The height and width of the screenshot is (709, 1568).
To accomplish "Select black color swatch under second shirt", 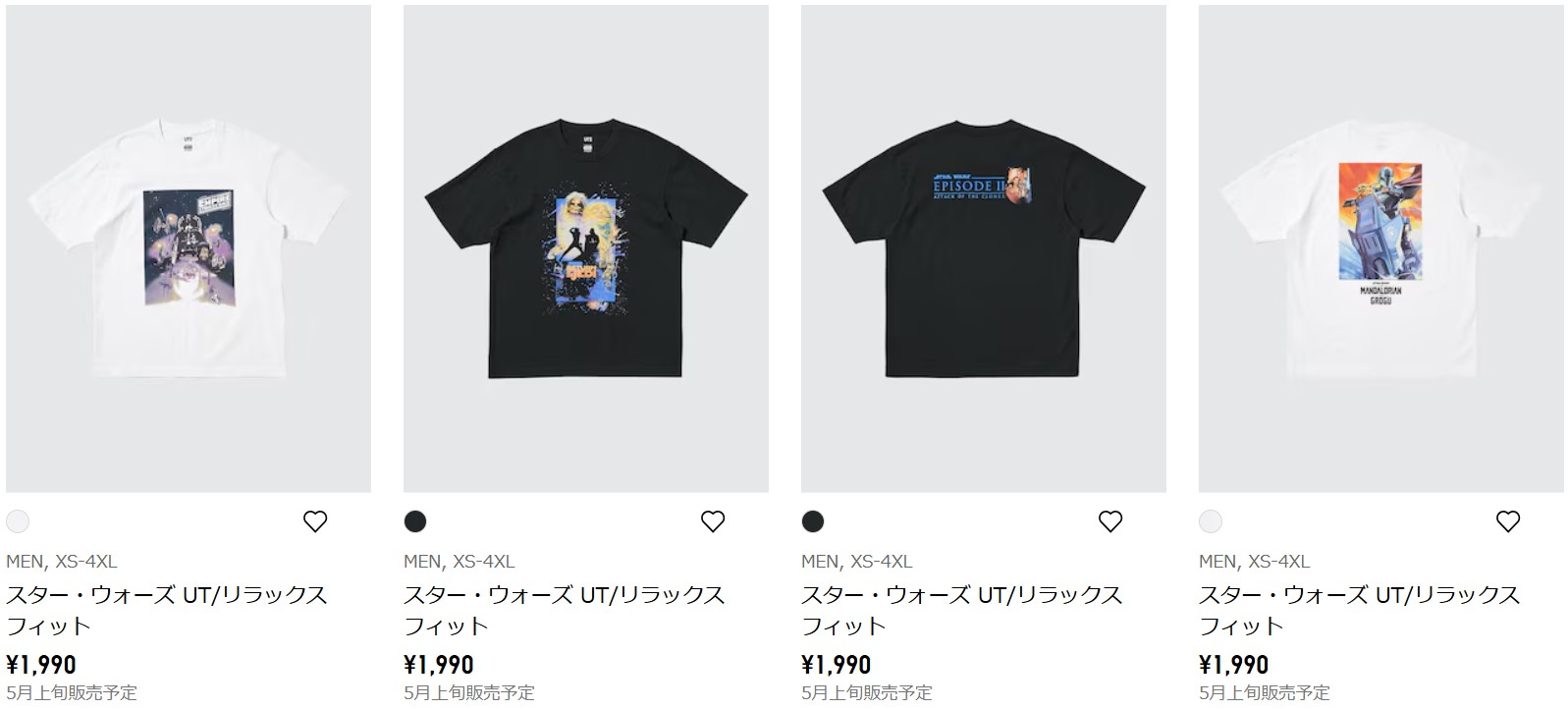I will pyautogui.click(x=415, y=521).
